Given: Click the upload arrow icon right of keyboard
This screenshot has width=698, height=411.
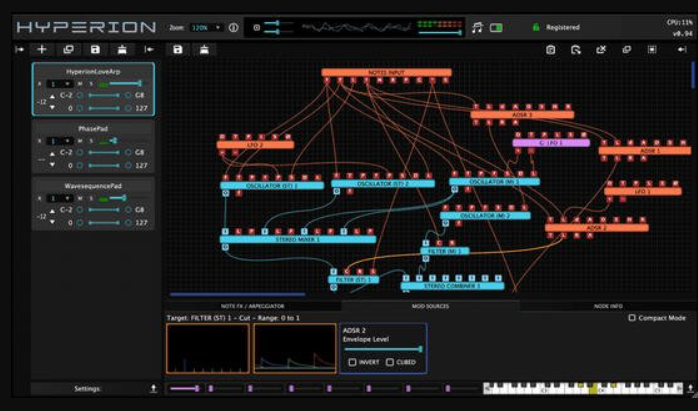Looking at the screenshot, I should pos(690,389).
